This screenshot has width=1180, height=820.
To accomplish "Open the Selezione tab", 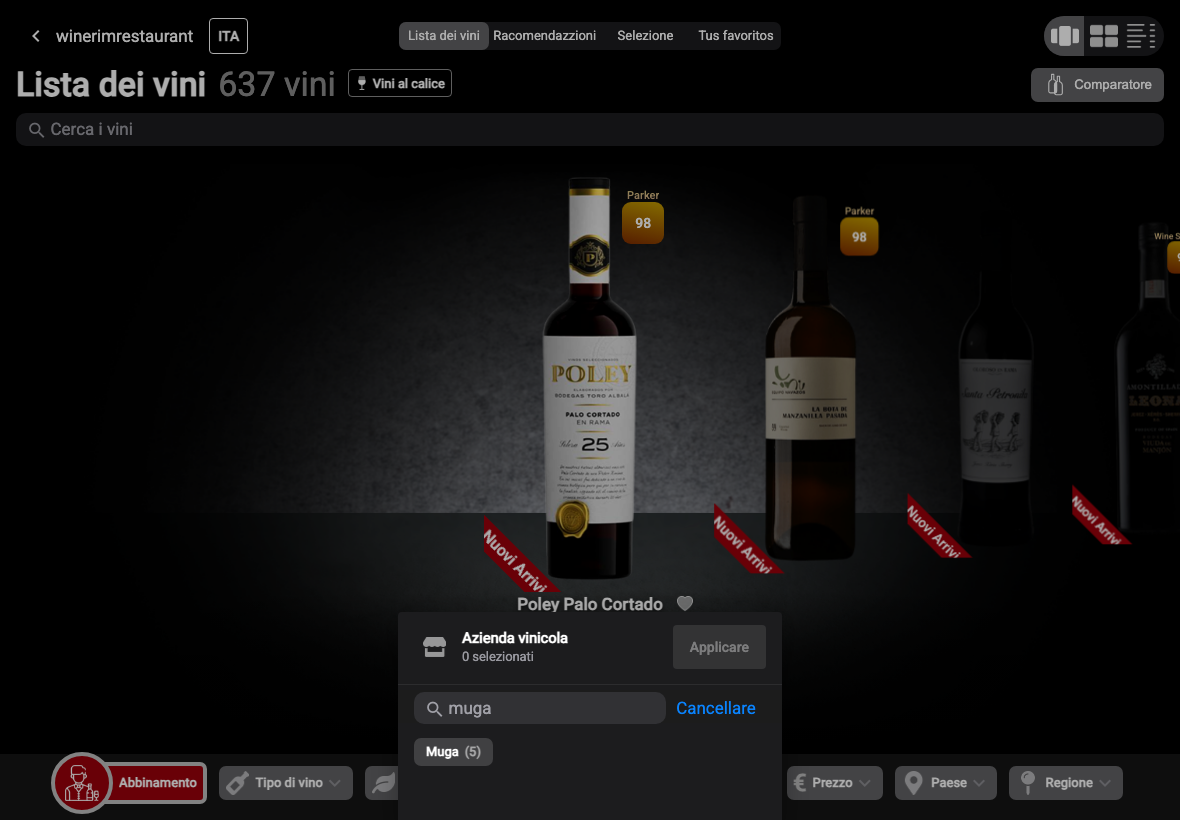I will click(x=645, y=35).
